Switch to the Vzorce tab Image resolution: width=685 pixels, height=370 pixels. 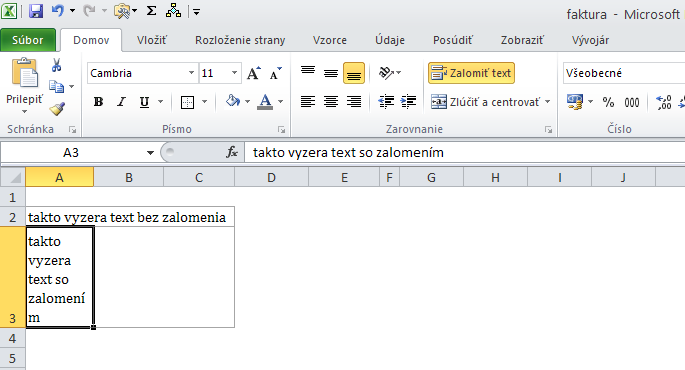point(330,40)
